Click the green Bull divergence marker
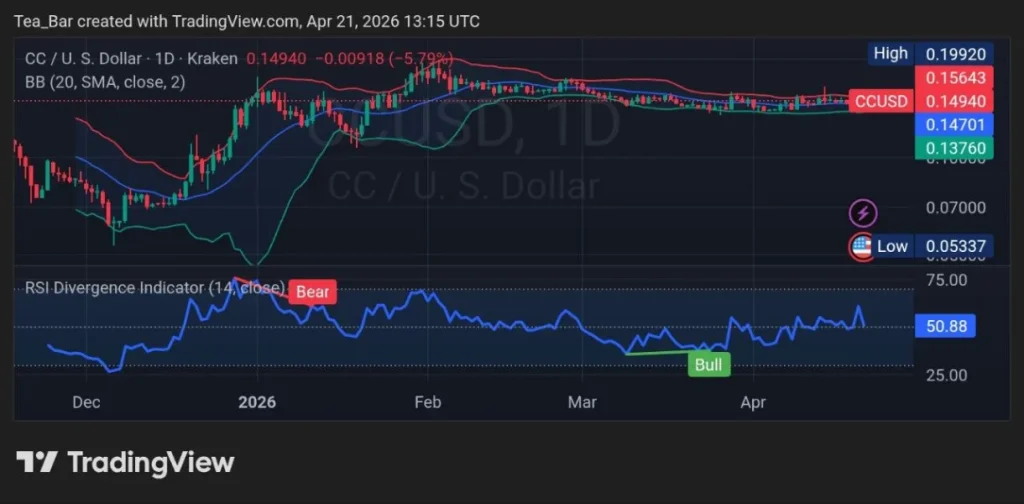Viewport: 1024px width, 504px height. coord(708,364)
